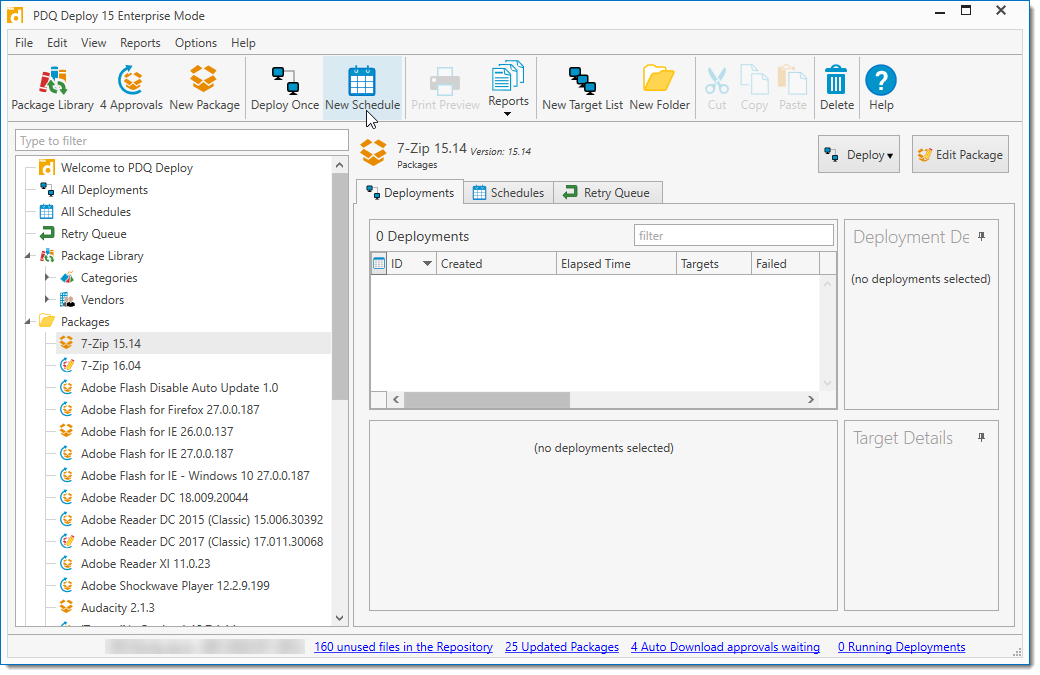Image resolution: width=1040 pixels, height=675 pixels.
Task: Click the New Target List icon
Action: coord(582,80)
